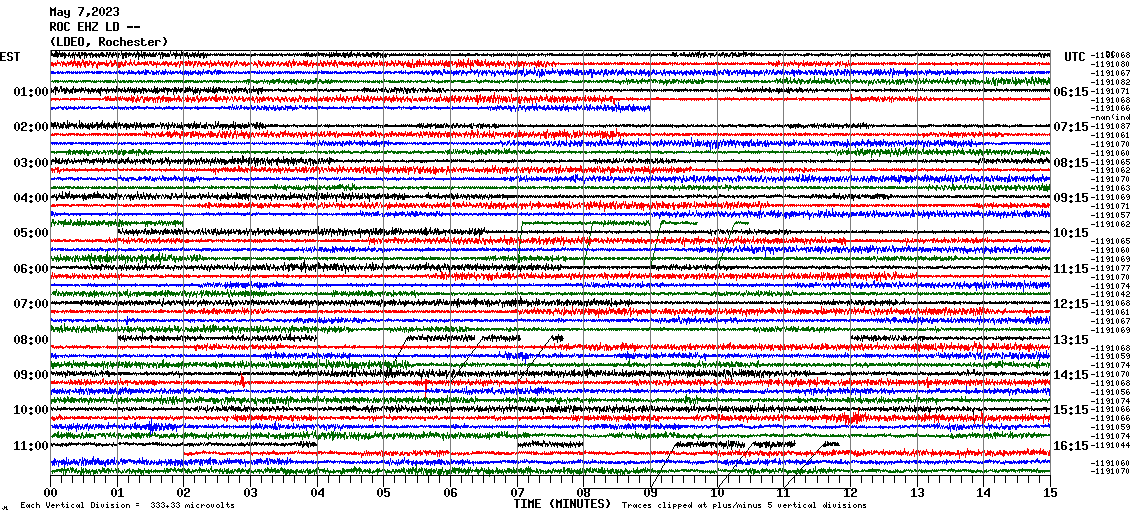
Task: Click the 08:00 EST hour label
Action: pyautogui.click(x=31, y=340)
